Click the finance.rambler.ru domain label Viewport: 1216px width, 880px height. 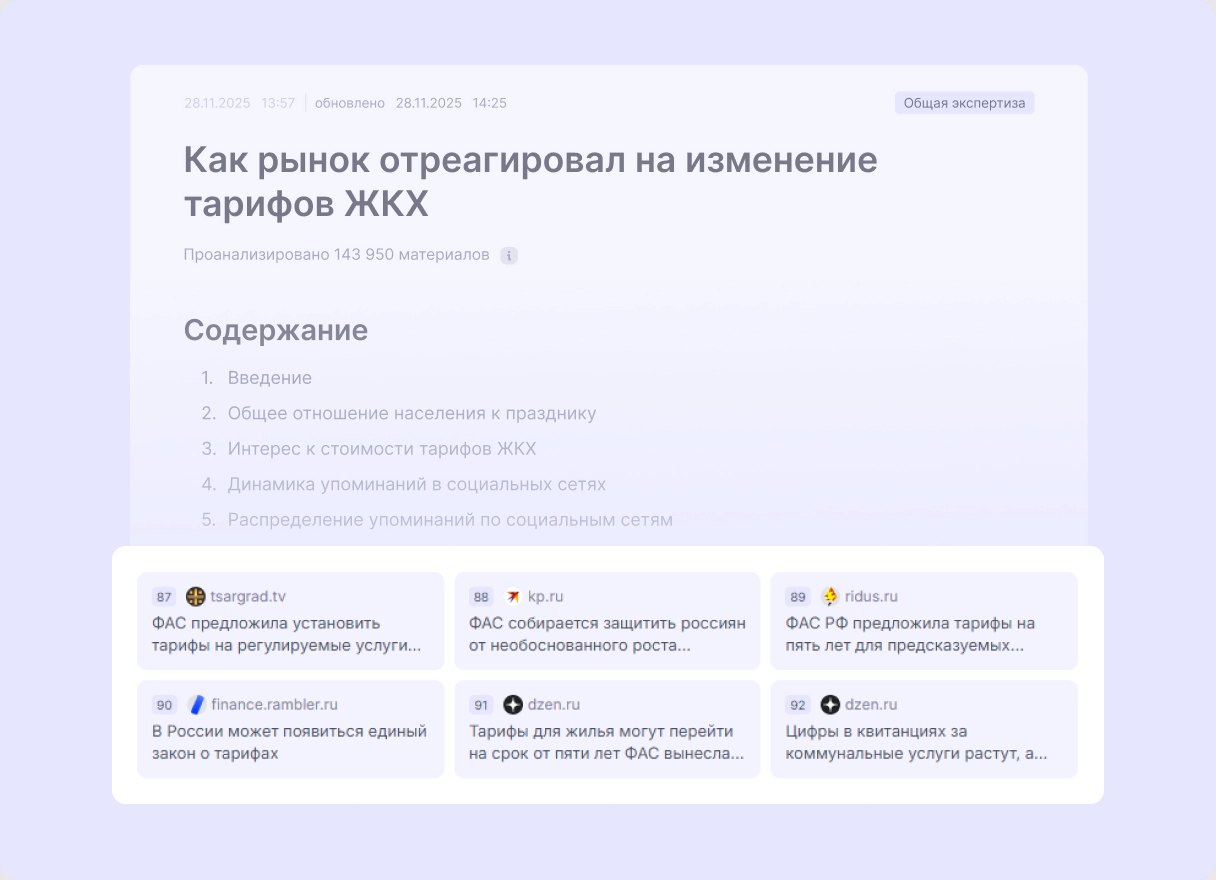[275, 705]
